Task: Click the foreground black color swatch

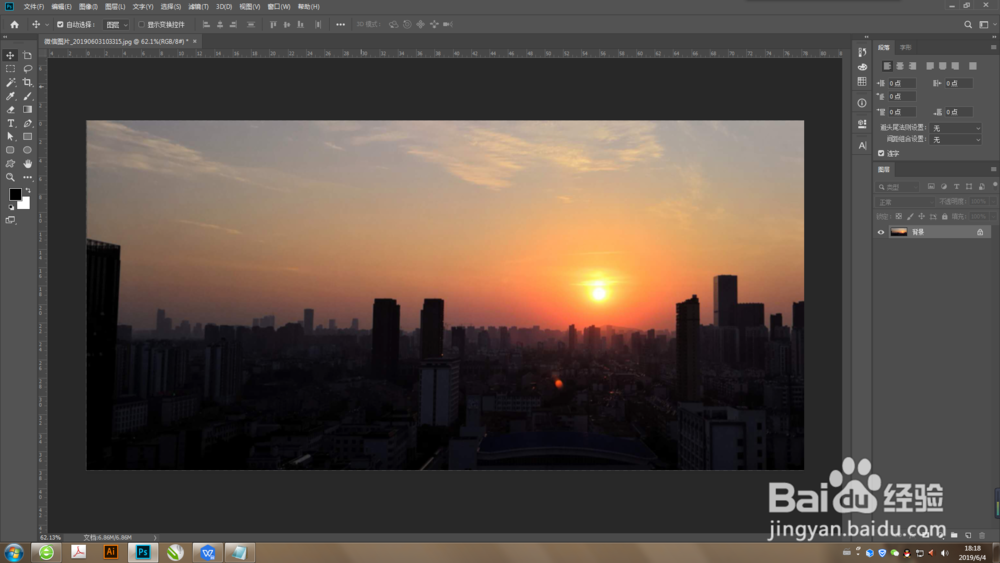Action: pos(15,194)
